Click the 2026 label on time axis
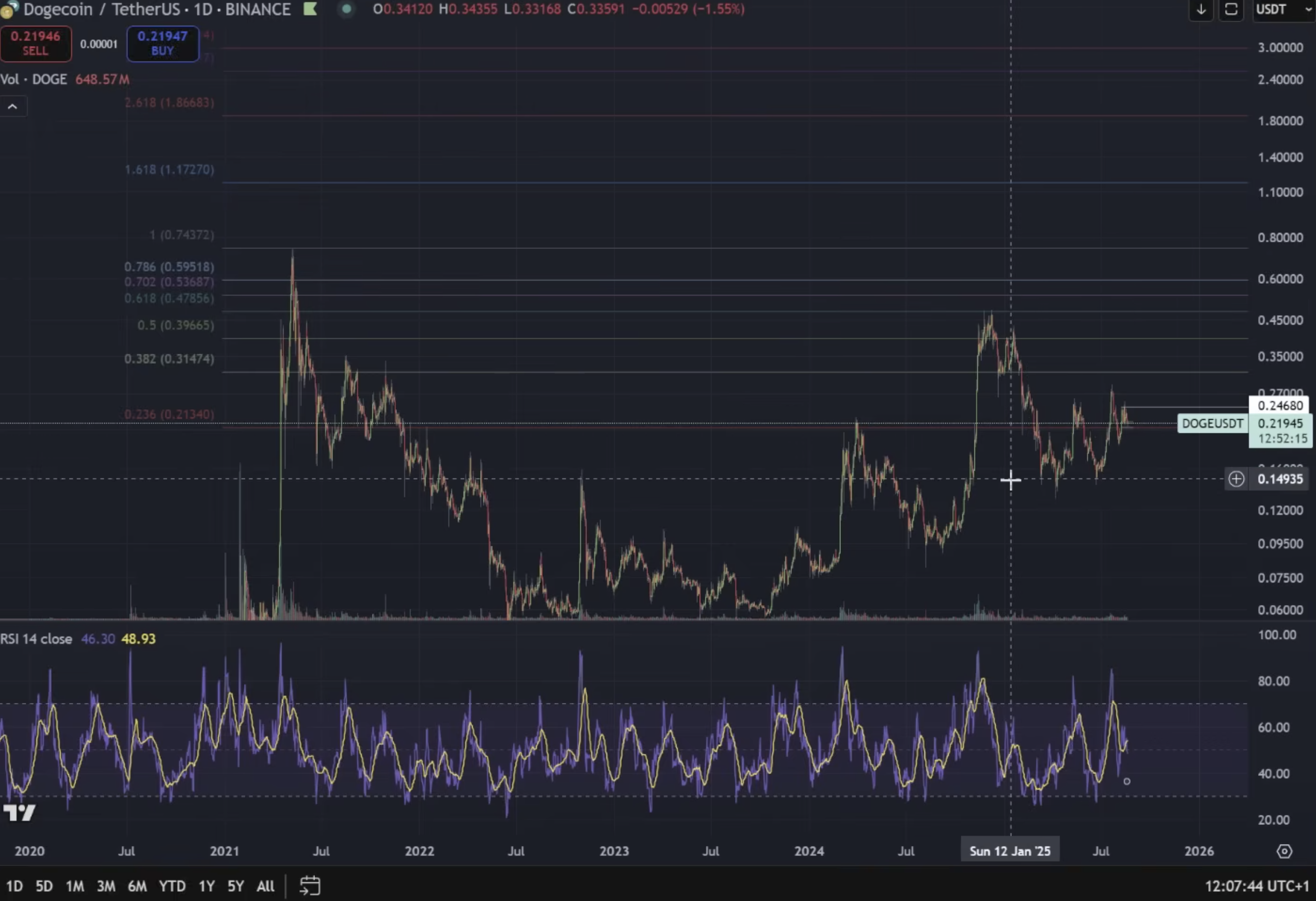The height and width of the screenshot is (901, 1316). pyautogui.click(x=1199, y=851)
